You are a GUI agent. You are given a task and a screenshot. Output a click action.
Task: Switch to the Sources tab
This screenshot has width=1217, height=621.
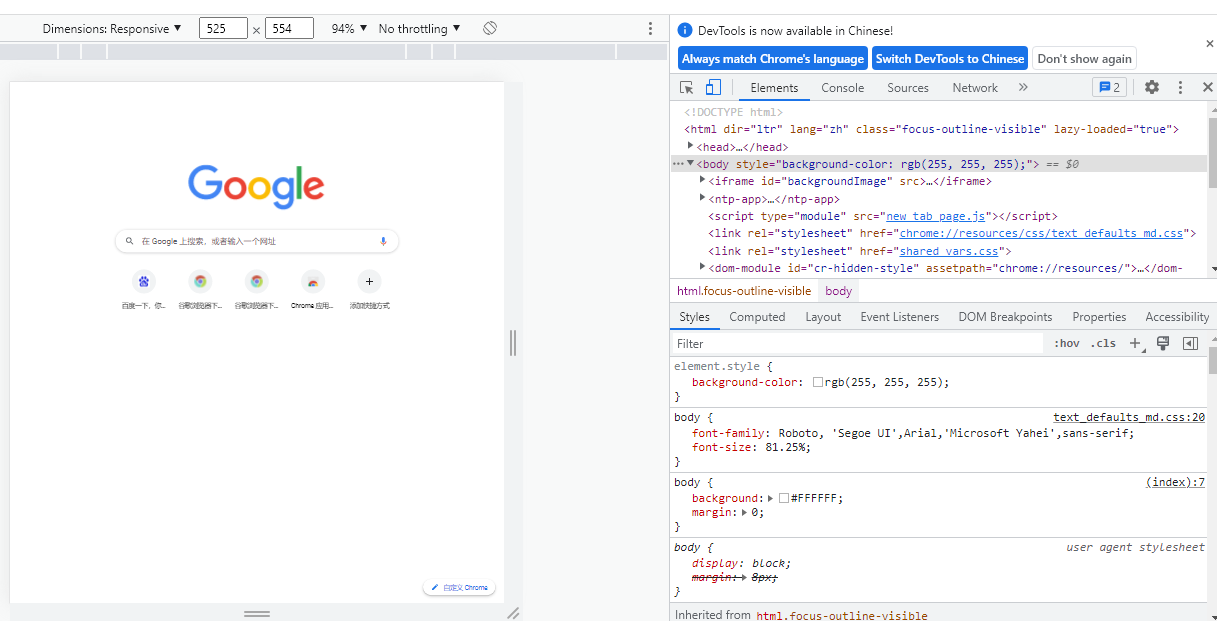pyautogui.click(x=908, y=88)
